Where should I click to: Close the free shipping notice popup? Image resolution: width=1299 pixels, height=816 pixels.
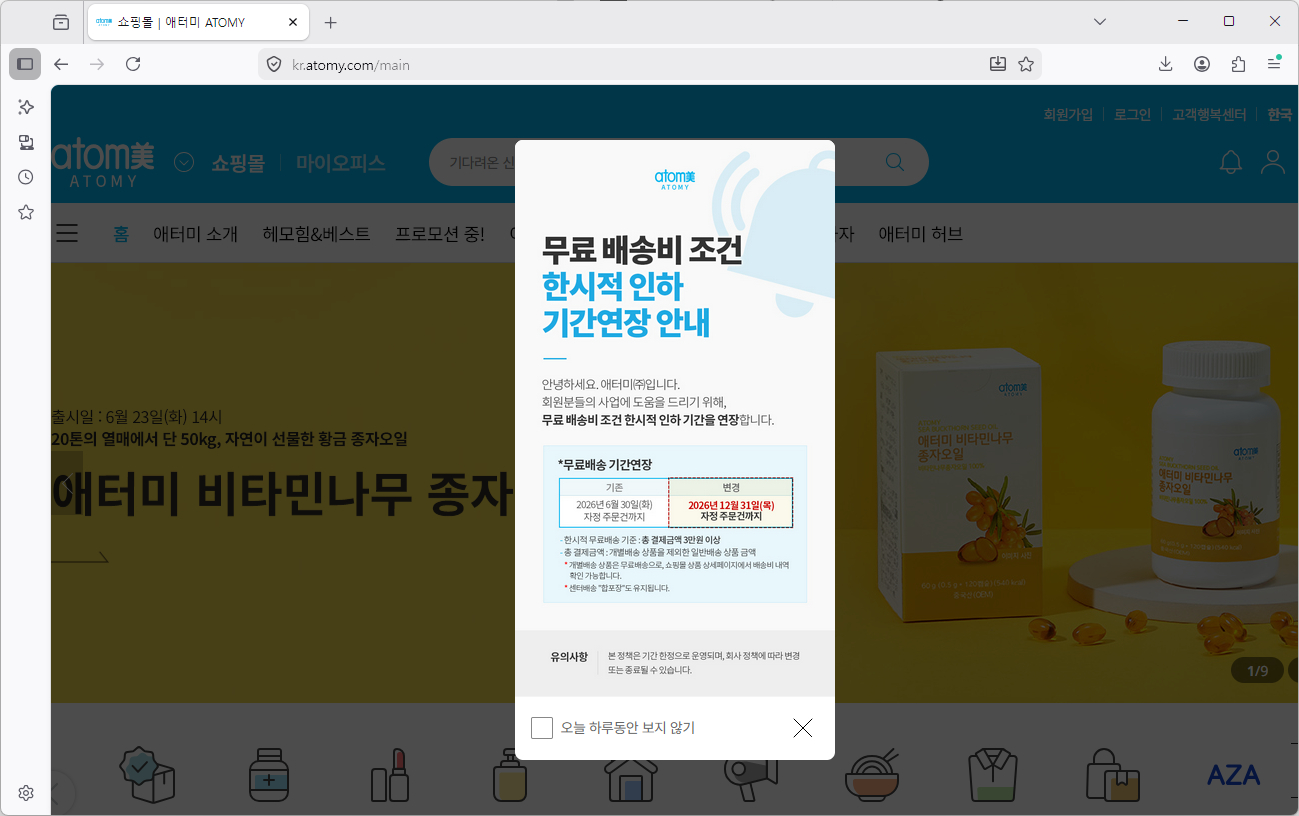click(x=802, y=728)
